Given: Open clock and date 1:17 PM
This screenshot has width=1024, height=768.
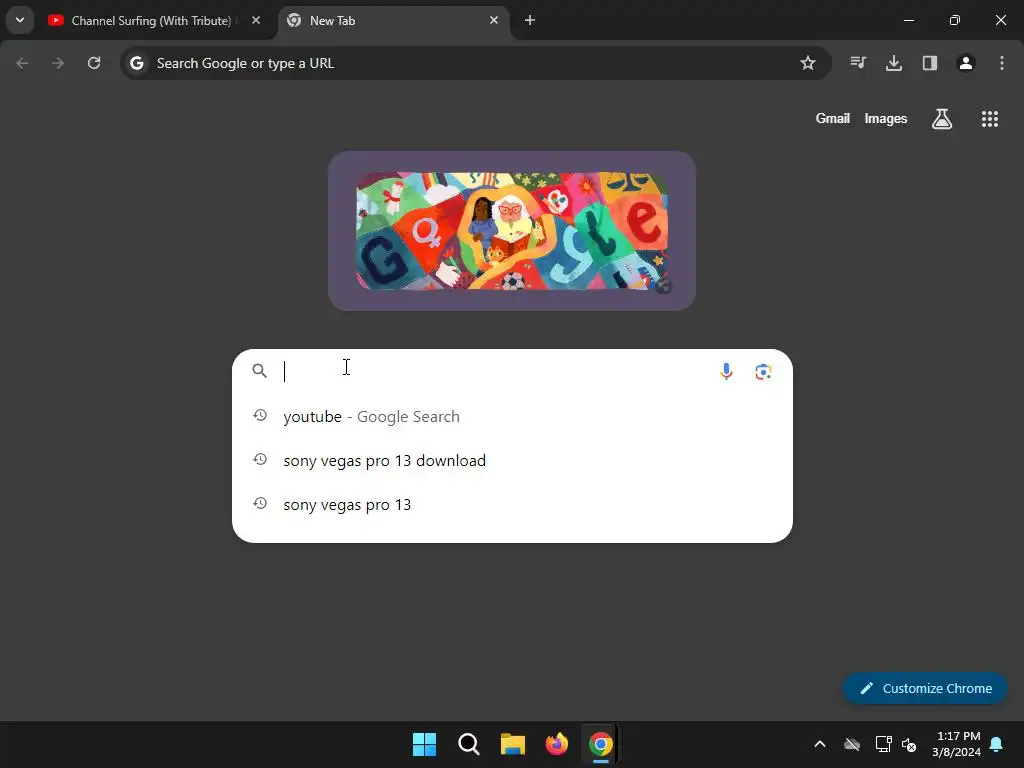Looking at the screenshot, I should tap(957, 744).
